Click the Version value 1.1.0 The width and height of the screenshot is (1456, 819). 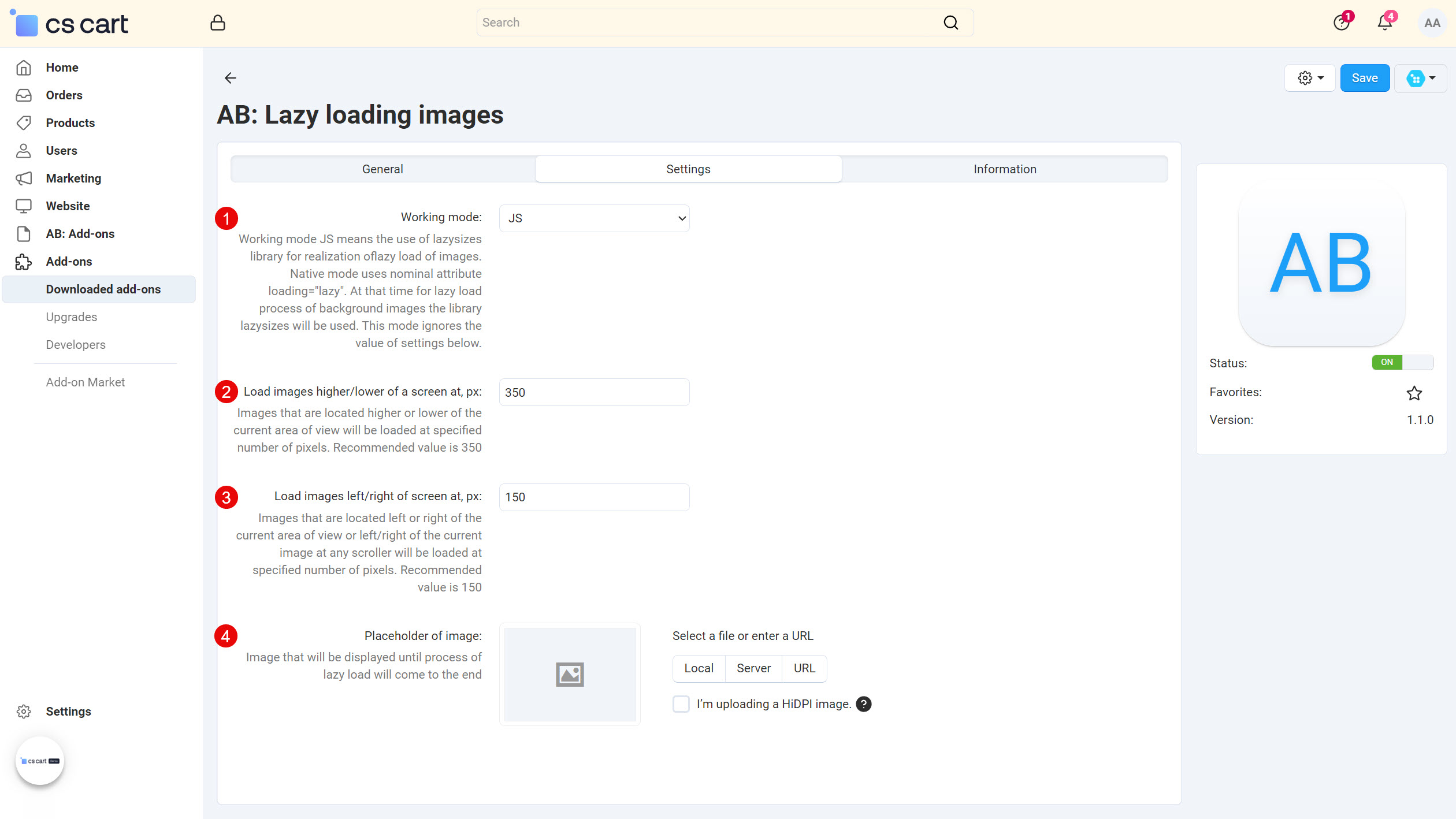tap(1420, 420)
